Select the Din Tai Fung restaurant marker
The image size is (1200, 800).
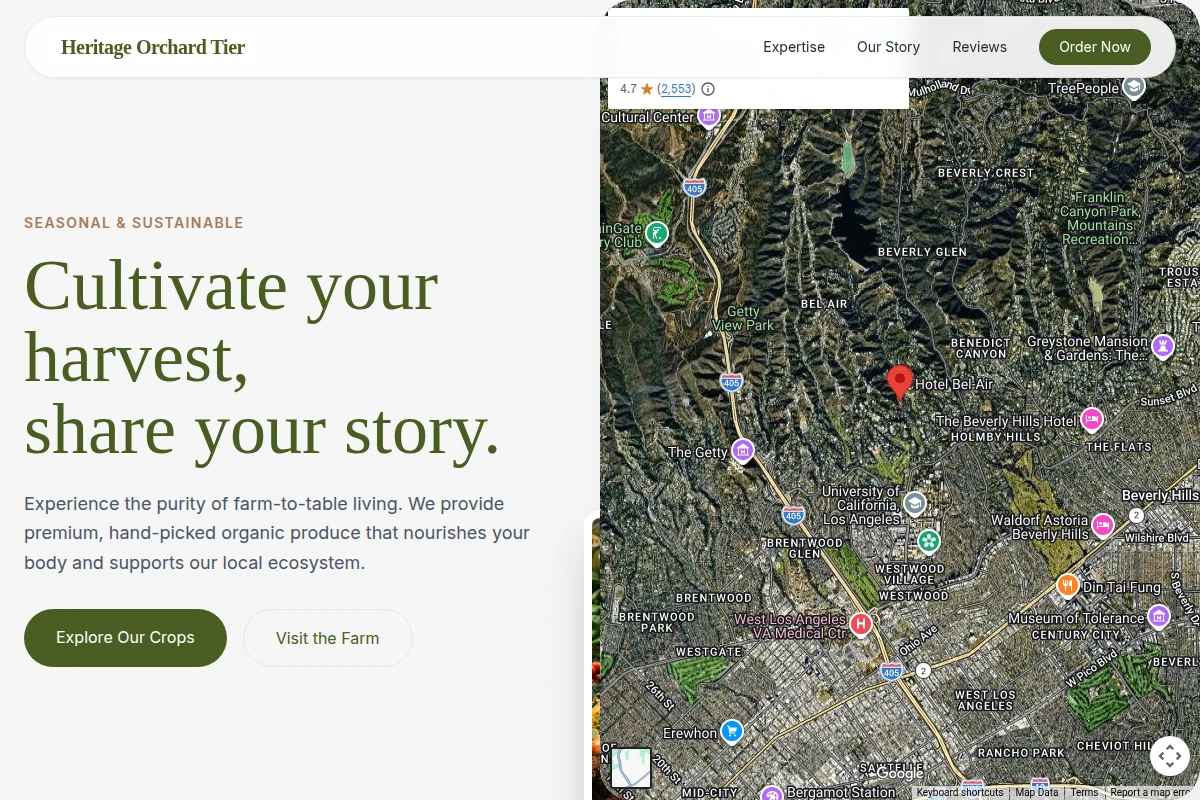pos(1068,585)
